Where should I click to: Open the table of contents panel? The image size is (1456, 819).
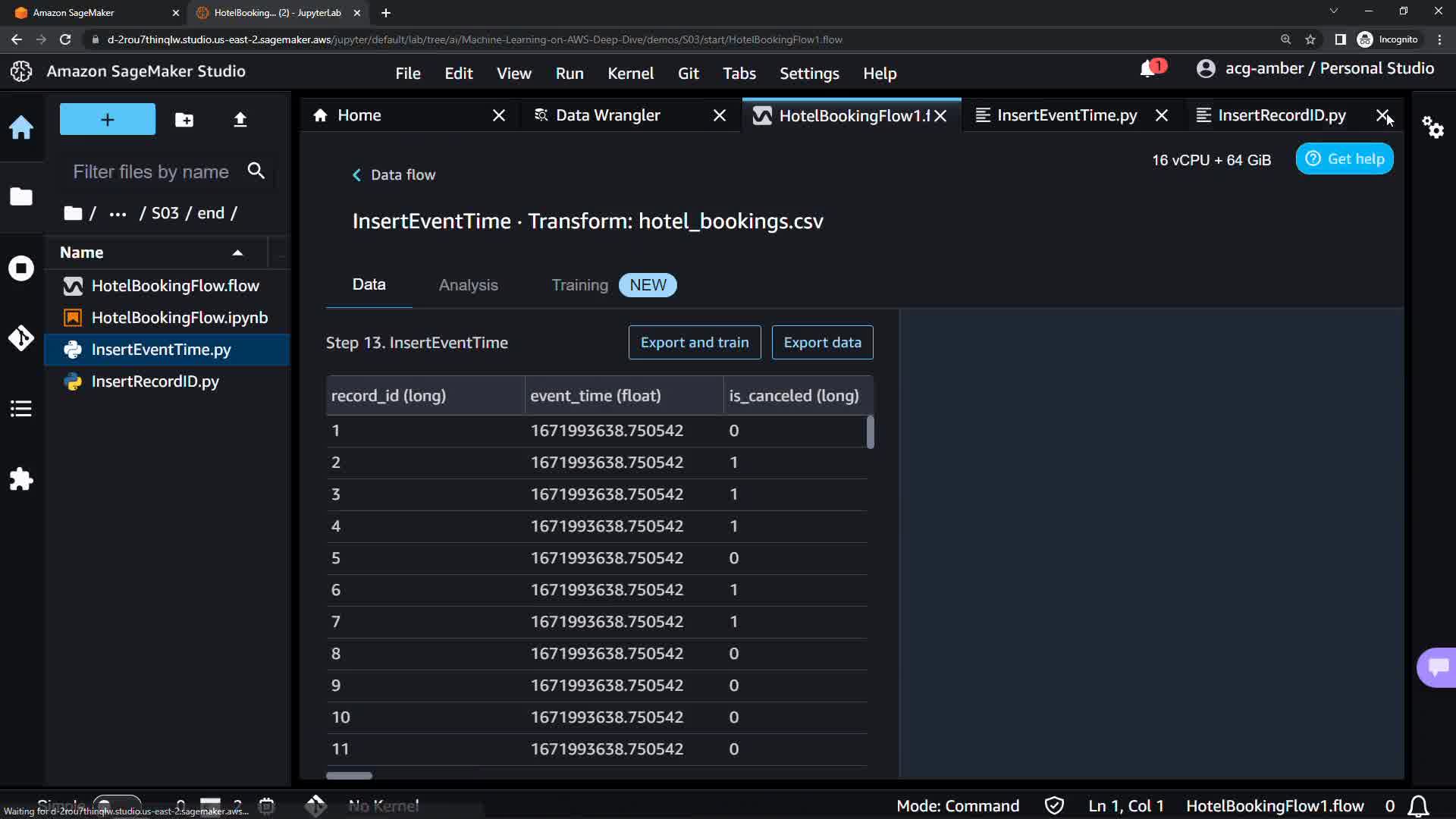(x=21, y=409)
